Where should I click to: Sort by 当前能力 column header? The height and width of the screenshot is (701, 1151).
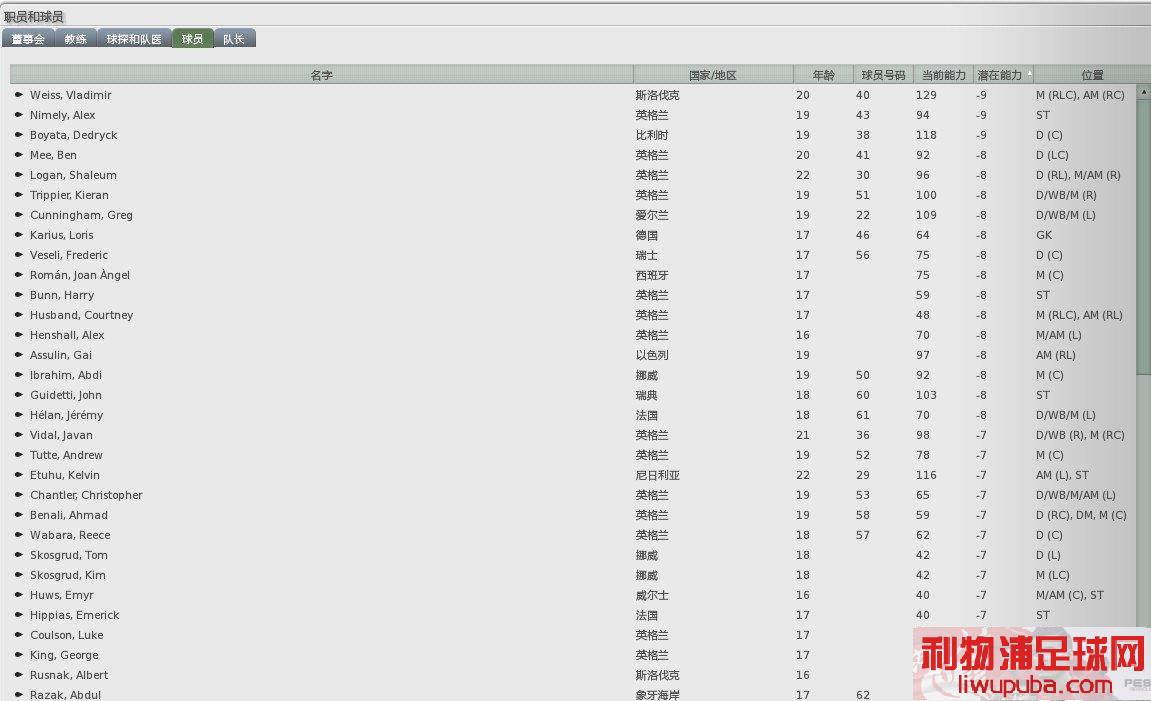(x=943, y=75)
